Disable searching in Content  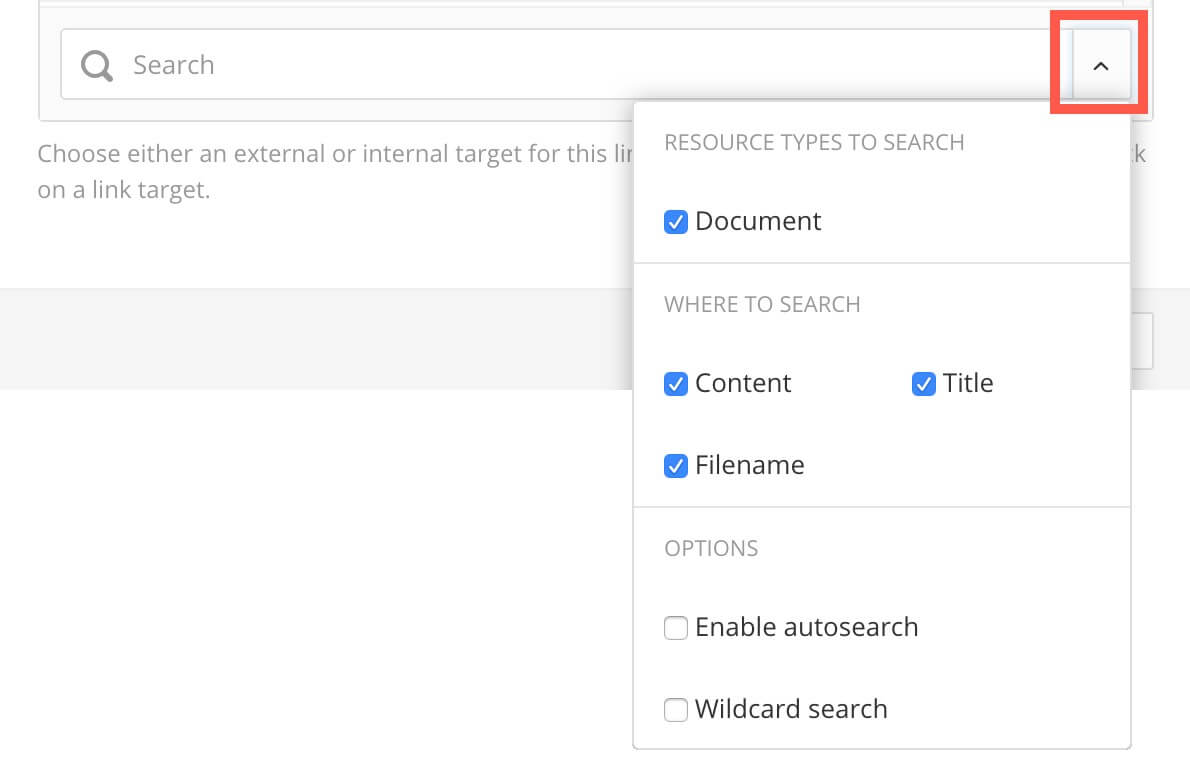(676, 383)
